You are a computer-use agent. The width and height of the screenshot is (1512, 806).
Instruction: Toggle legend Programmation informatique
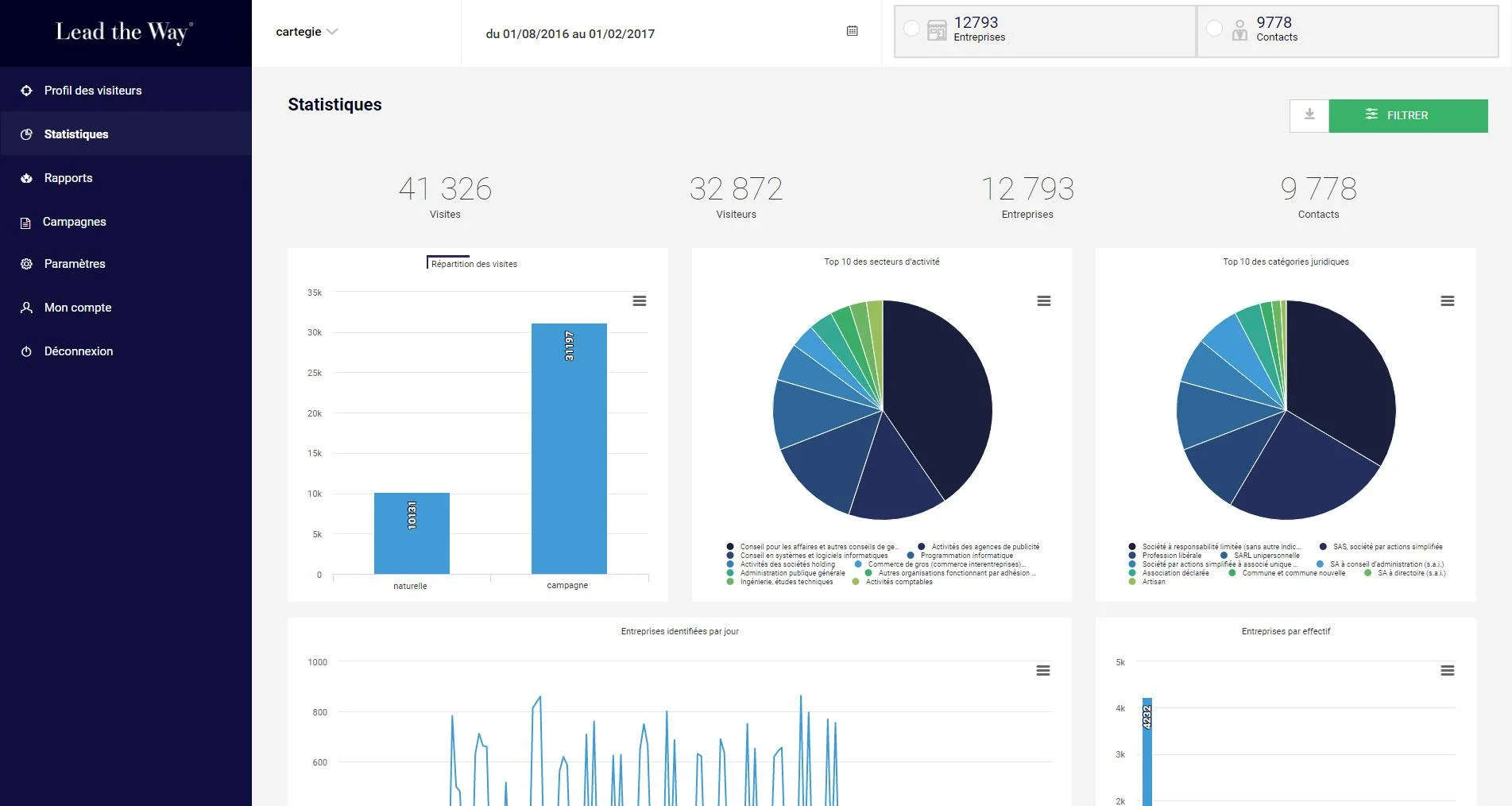tap(961, 556)
